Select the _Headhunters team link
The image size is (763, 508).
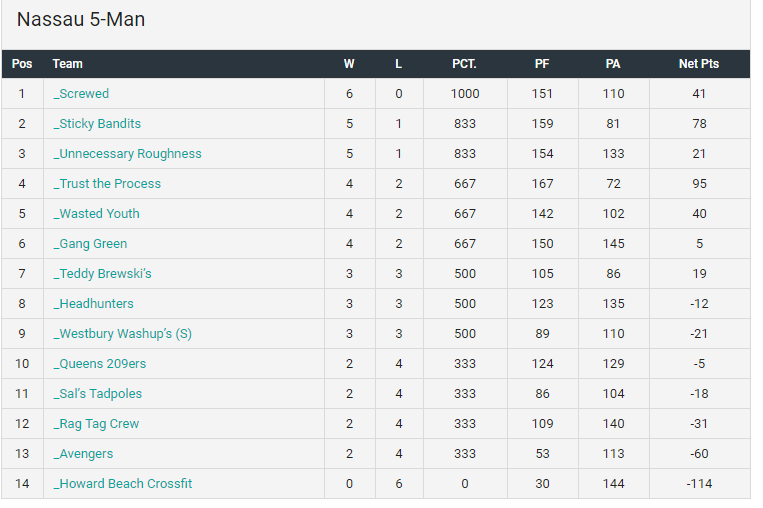[93, 304]
